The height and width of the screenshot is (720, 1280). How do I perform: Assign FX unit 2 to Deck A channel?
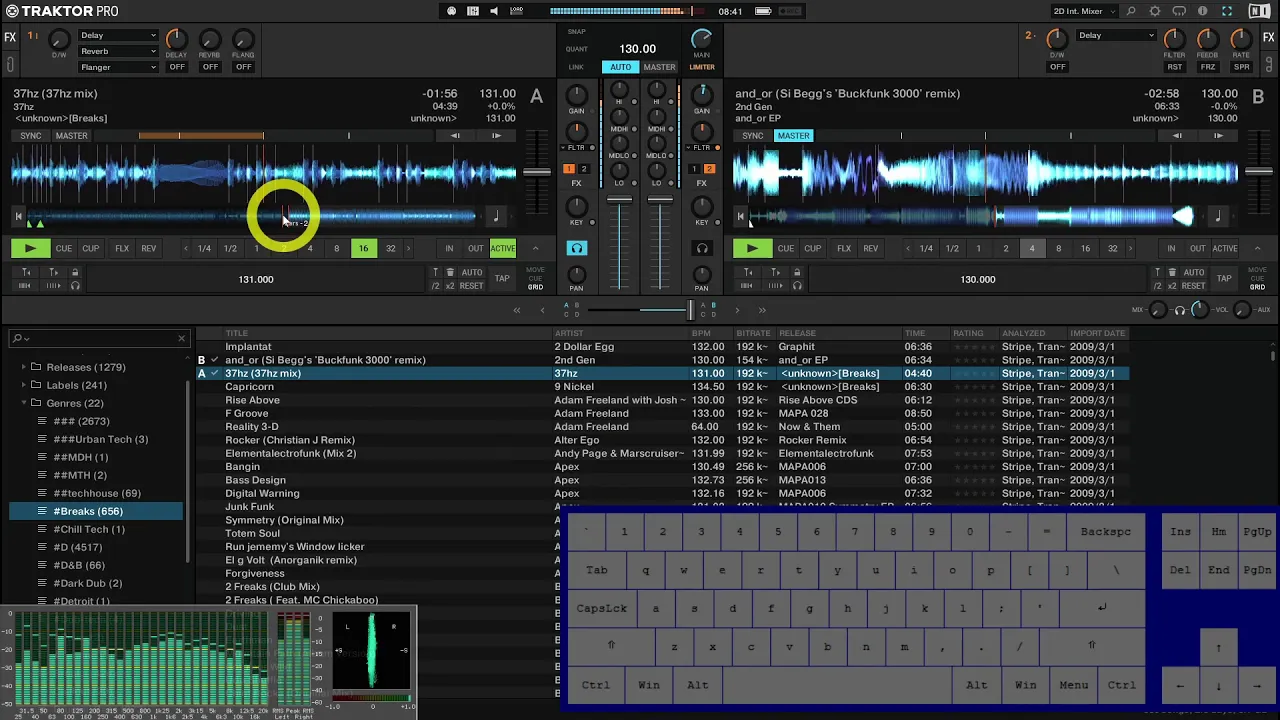pyautogui.click(x=584, y=169)
